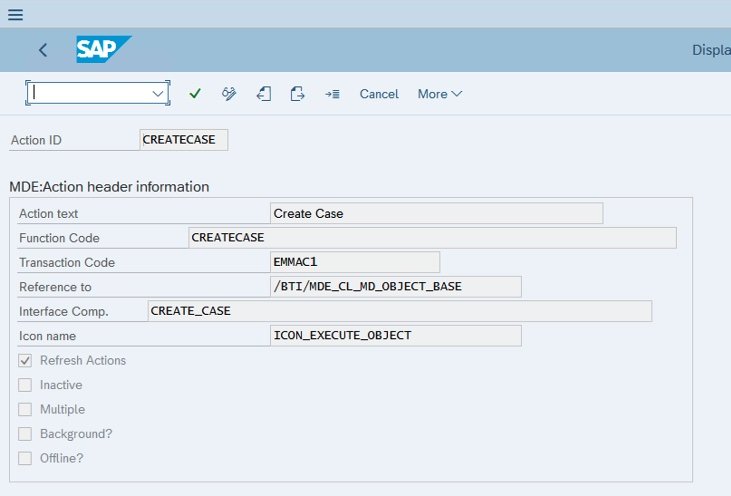Screen dimensions: 731x496
Task: Click the Transaction Code label
Action: pyautogui.click(x=67, y=262)
